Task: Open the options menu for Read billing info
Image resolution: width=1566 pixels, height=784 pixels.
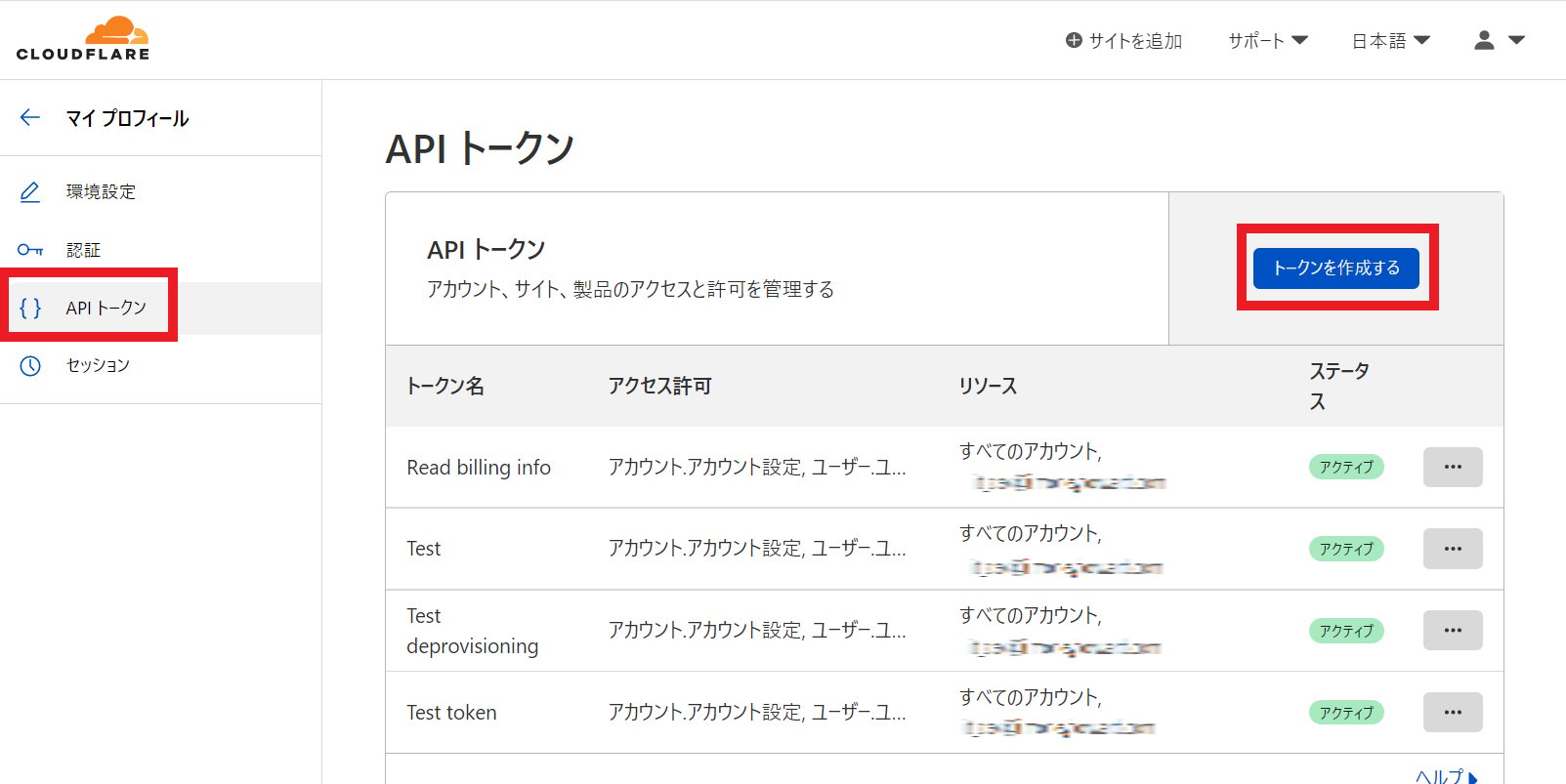Action: click(1453, 467)
